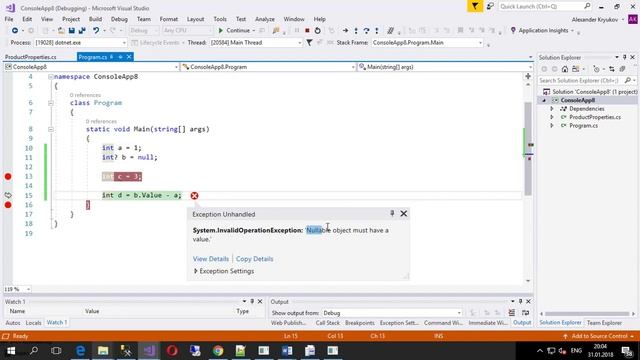Image resolution: width=640 pixels, height=360 pixels.
Task: Click the Copy Details link
Action: (x=254, y=259)
